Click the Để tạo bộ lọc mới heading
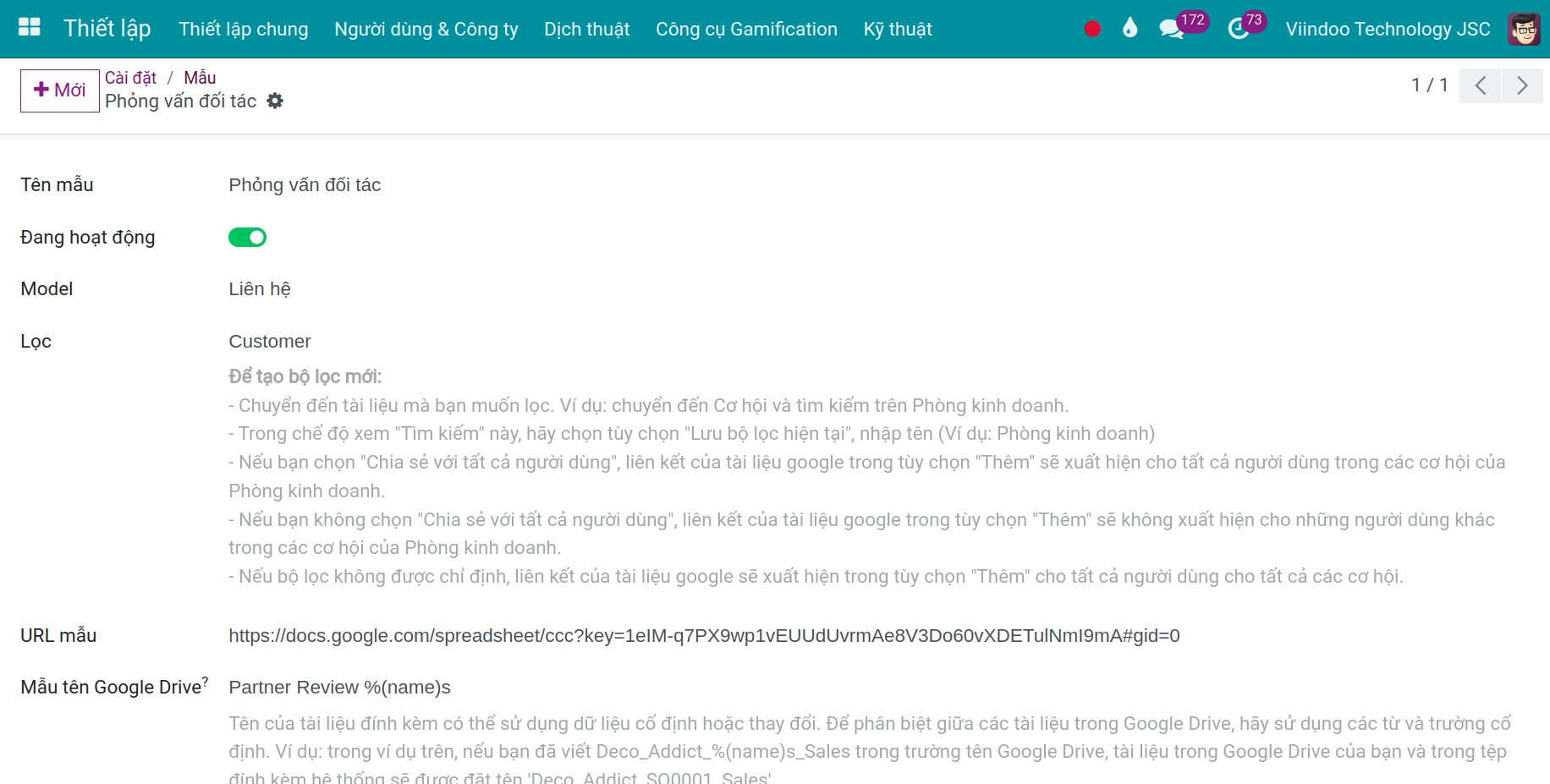The height and width of the screenshot is (784, 1550). coord(305,376)
